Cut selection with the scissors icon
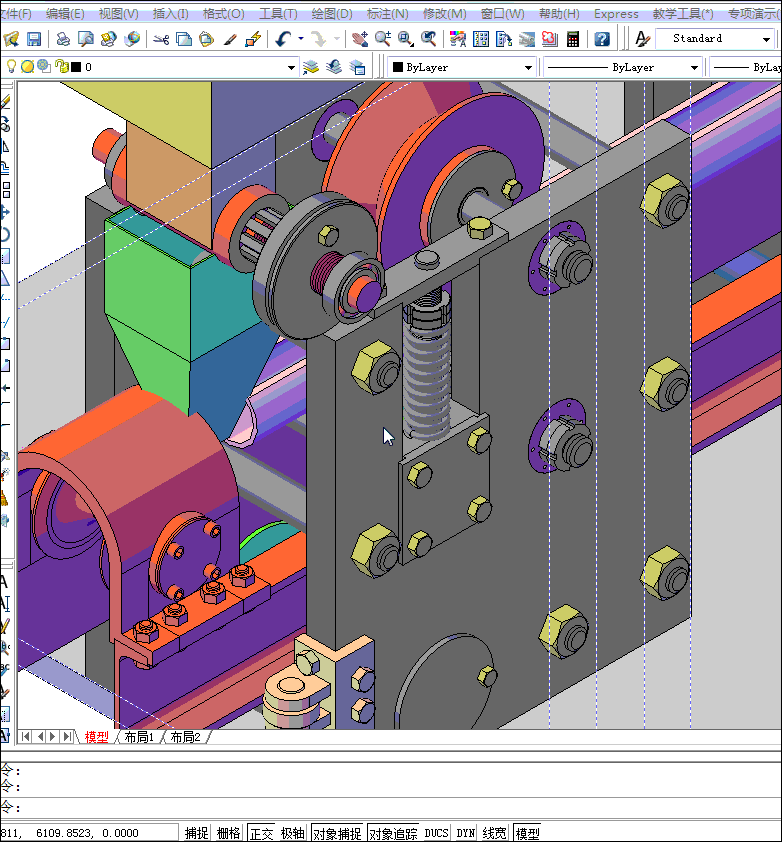This screenshot has height=842, width=782. (x=161, y=39)
